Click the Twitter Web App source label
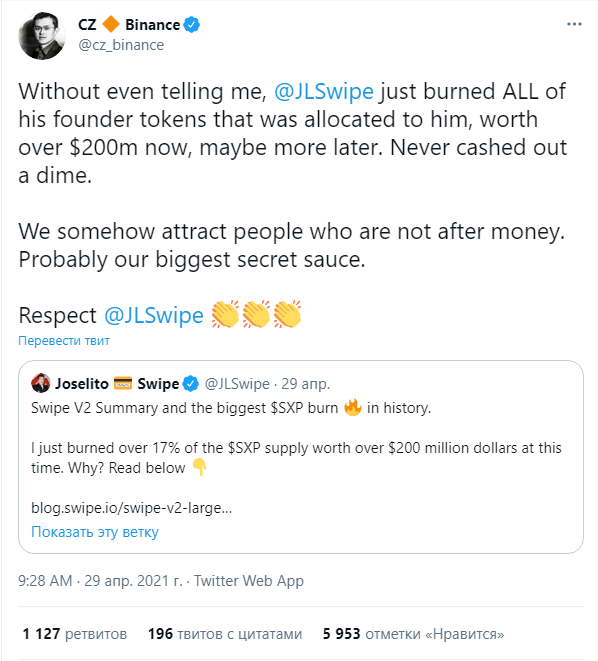Image resolution: width=598 pixels, height=661 pixels. 249,580
